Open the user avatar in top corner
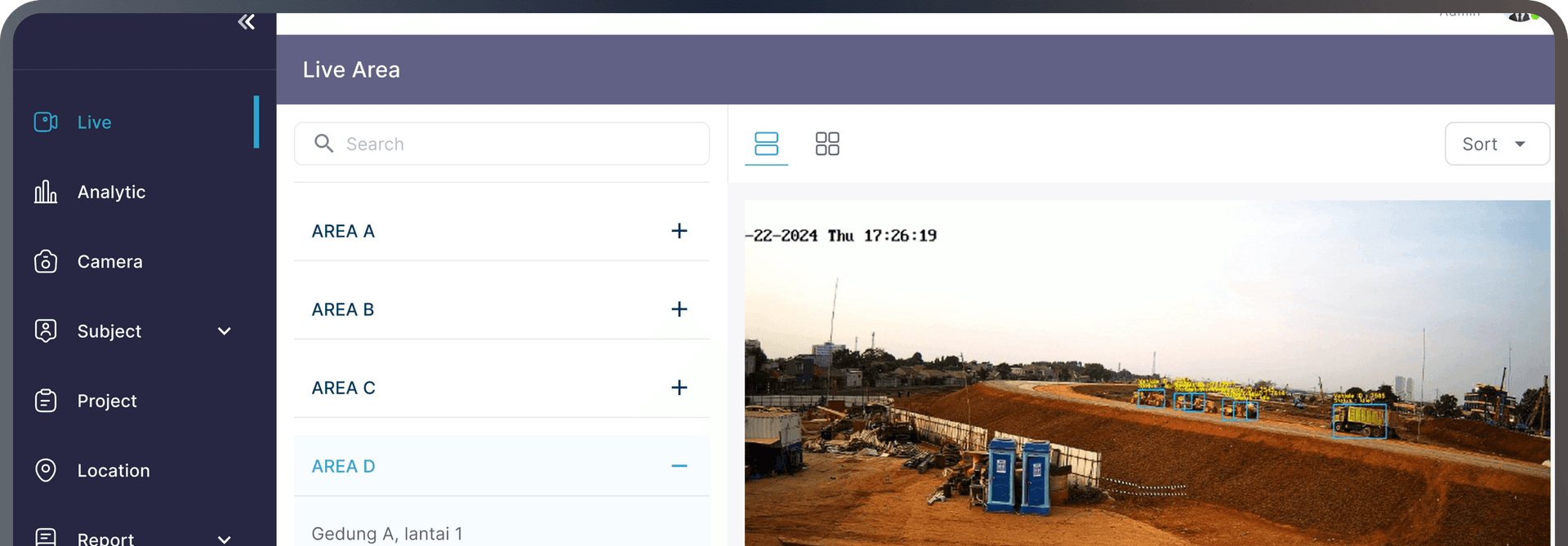 coord(1521,16)
